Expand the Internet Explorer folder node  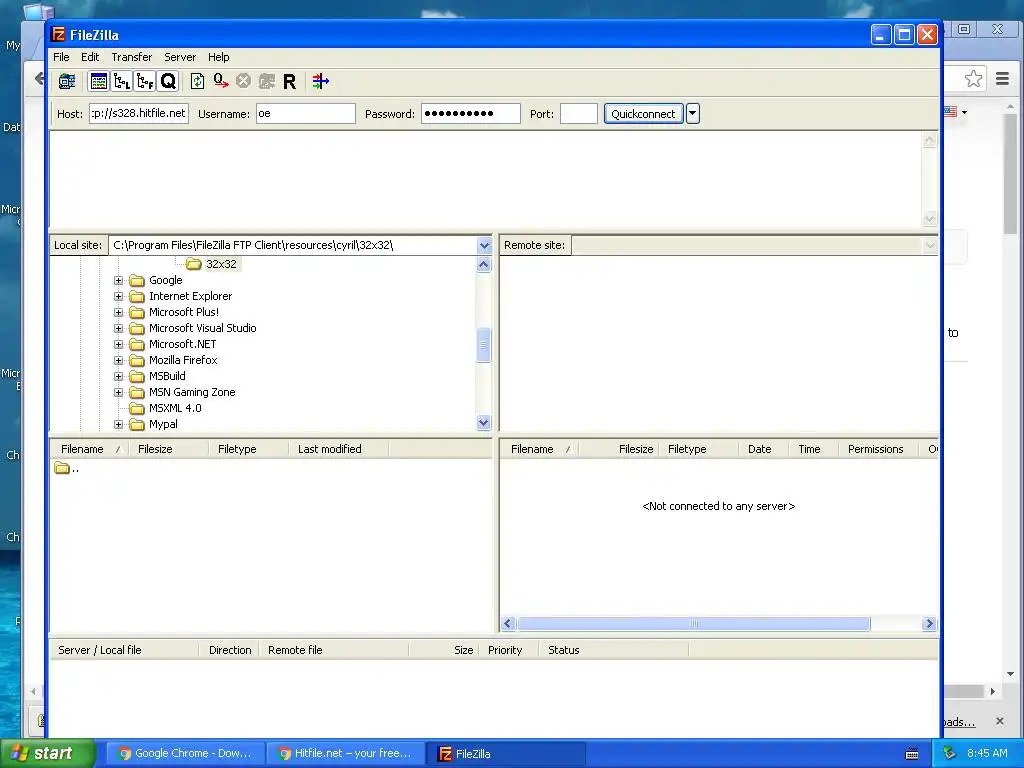pyautogui.click(x=118, y=296)
